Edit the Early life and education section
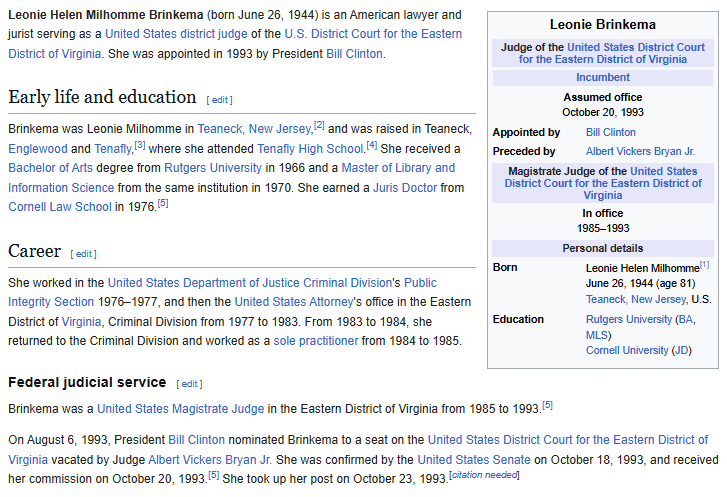This screenshot has height=497, width=727. click(219, 100)
